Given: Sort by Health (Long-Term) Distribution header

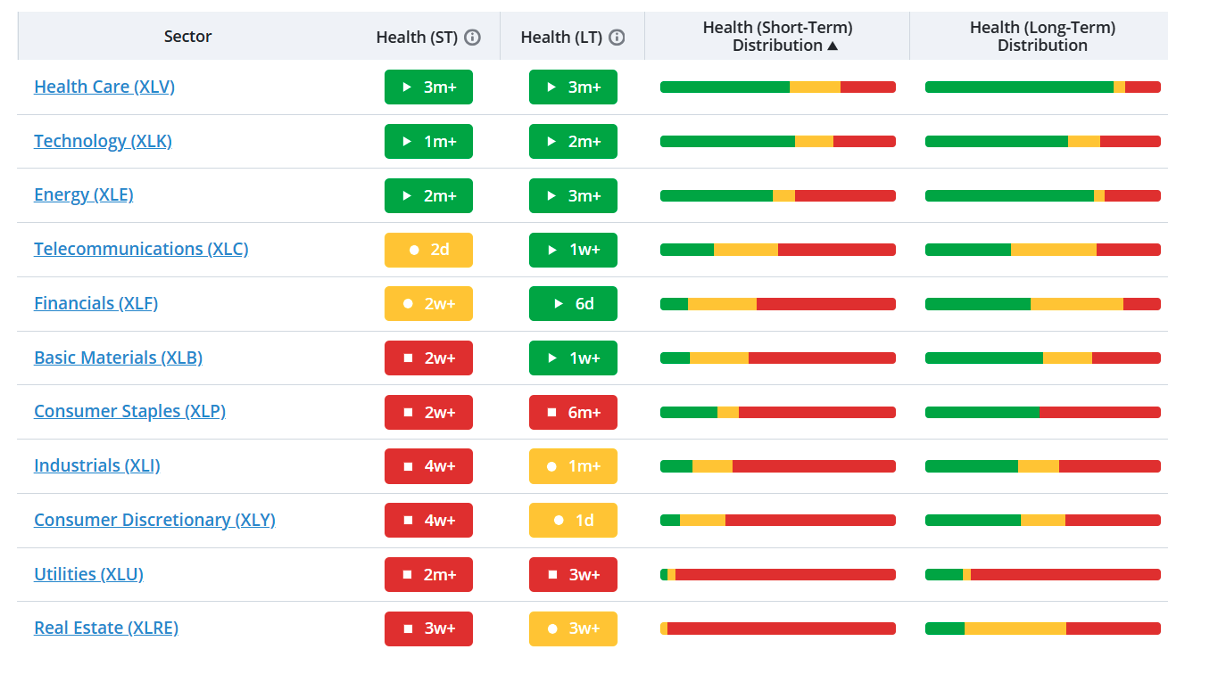Looking at the screenshot, I should 1042,36.
